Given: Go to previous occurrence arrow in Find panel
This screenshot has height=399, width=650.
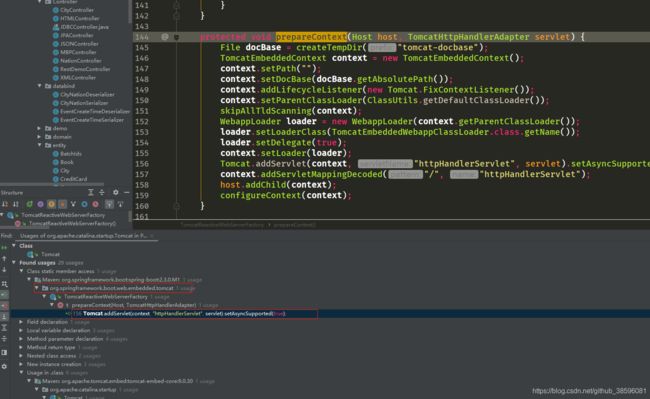Looking at the screenshot, I should (4, 259).
